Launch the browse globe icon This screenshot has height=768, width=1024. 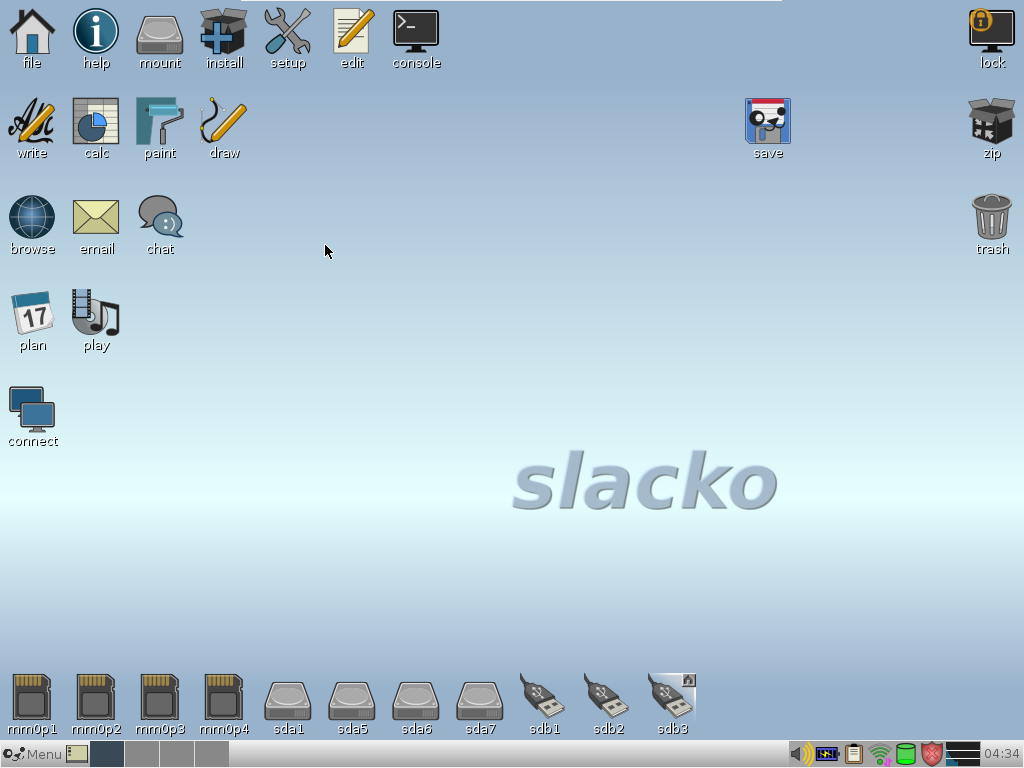tap(32, 217)
